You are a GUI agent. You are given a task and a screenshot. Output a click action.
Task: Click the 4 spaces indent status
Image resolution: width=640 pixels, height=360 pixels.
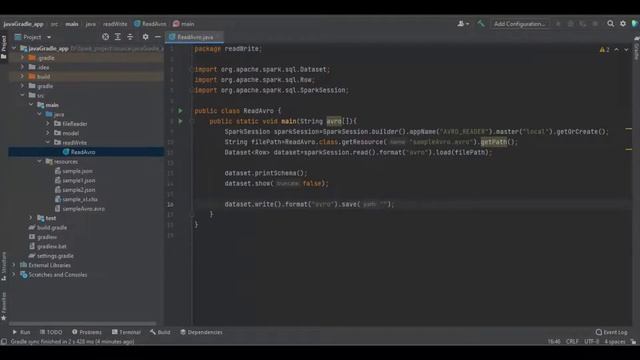click(x=615, y=342)
